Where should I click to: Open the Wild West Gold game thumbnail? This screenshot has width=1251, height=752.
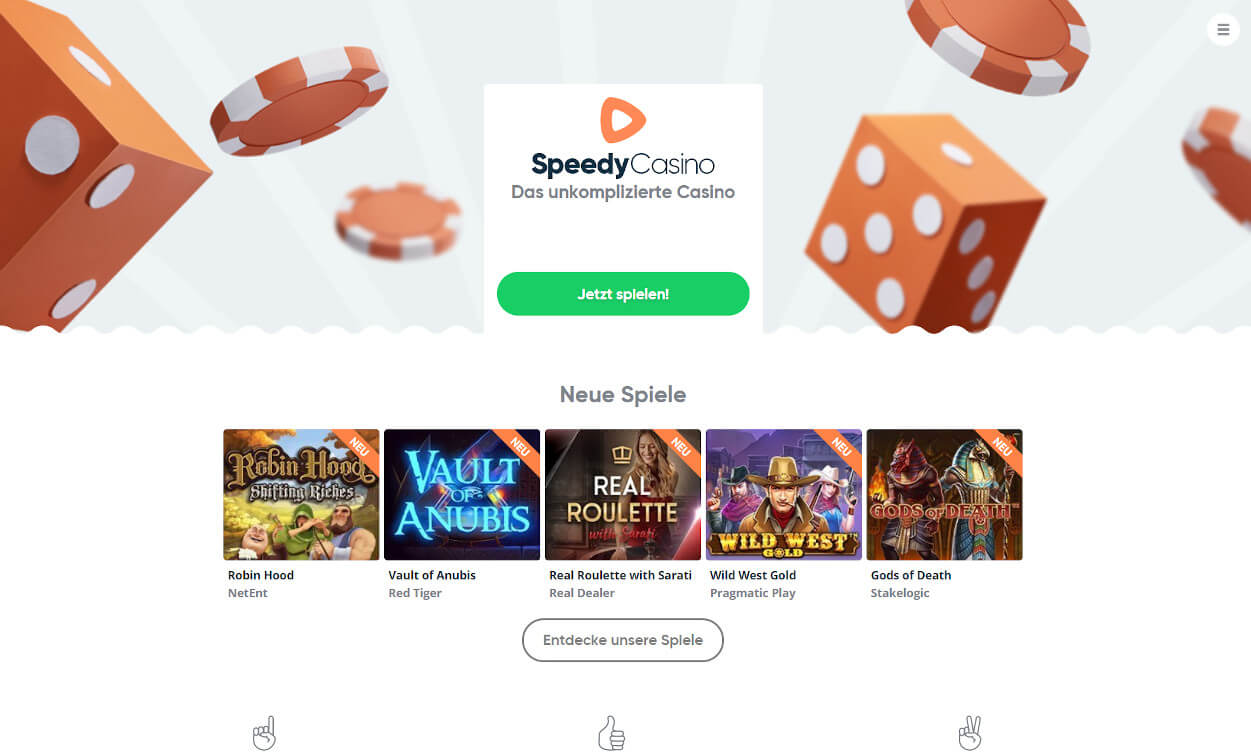pos(784,495)
